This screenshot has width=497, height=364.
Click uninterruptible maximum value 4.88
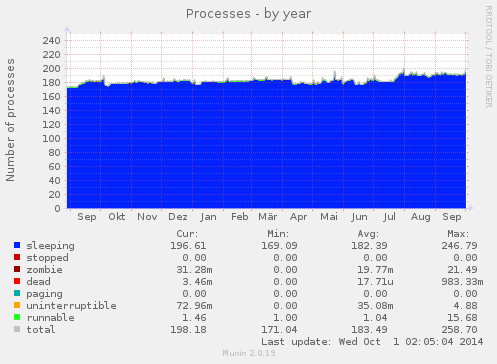pos(465,306)
